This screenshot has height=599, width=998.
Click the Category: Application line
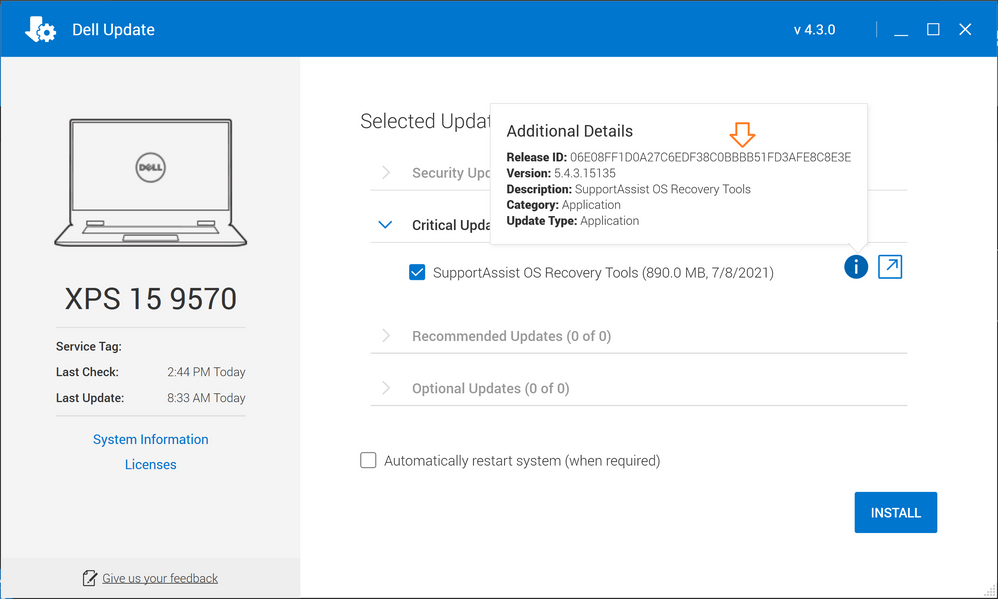563,205
